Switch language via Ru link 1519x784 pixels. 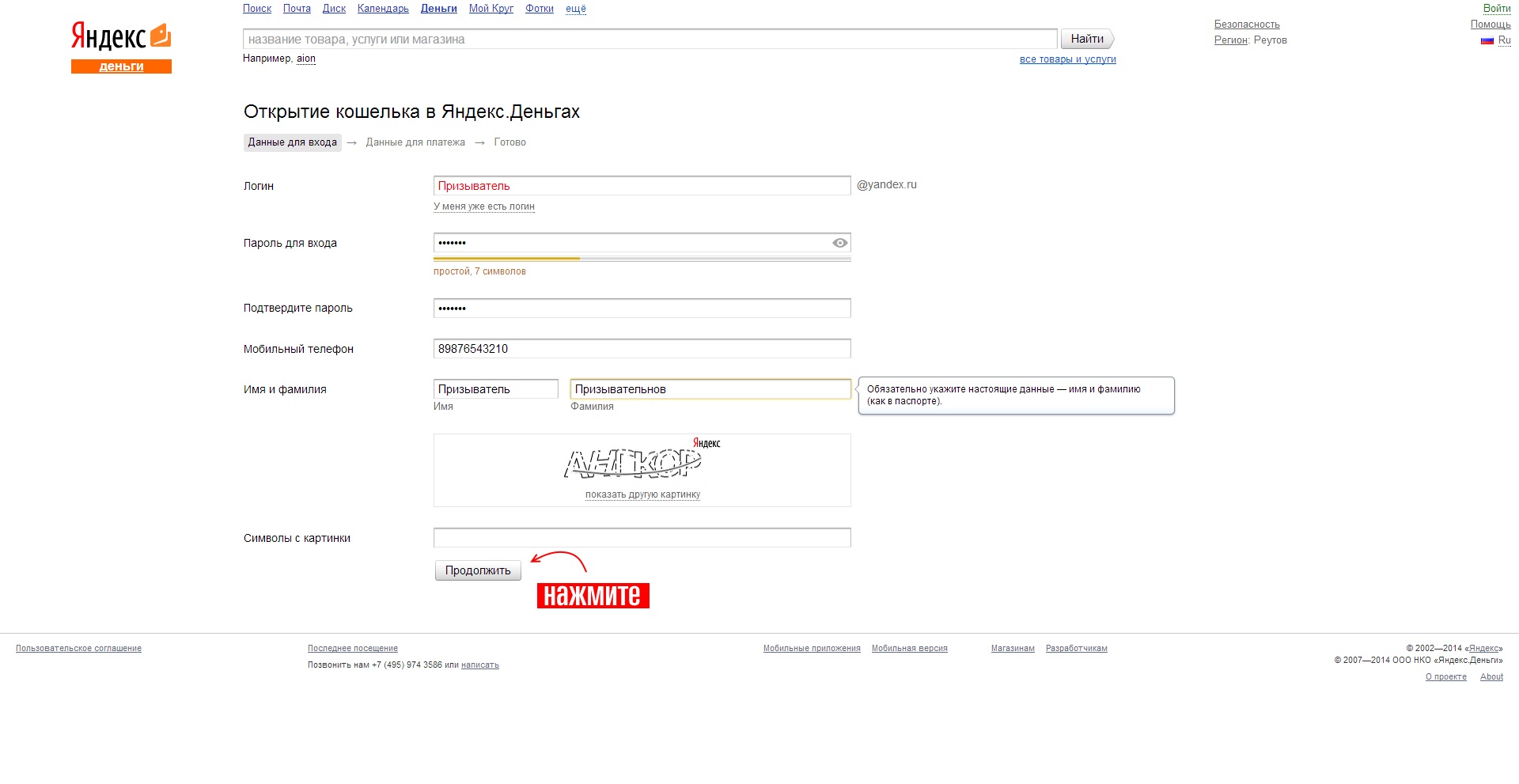1505,40
